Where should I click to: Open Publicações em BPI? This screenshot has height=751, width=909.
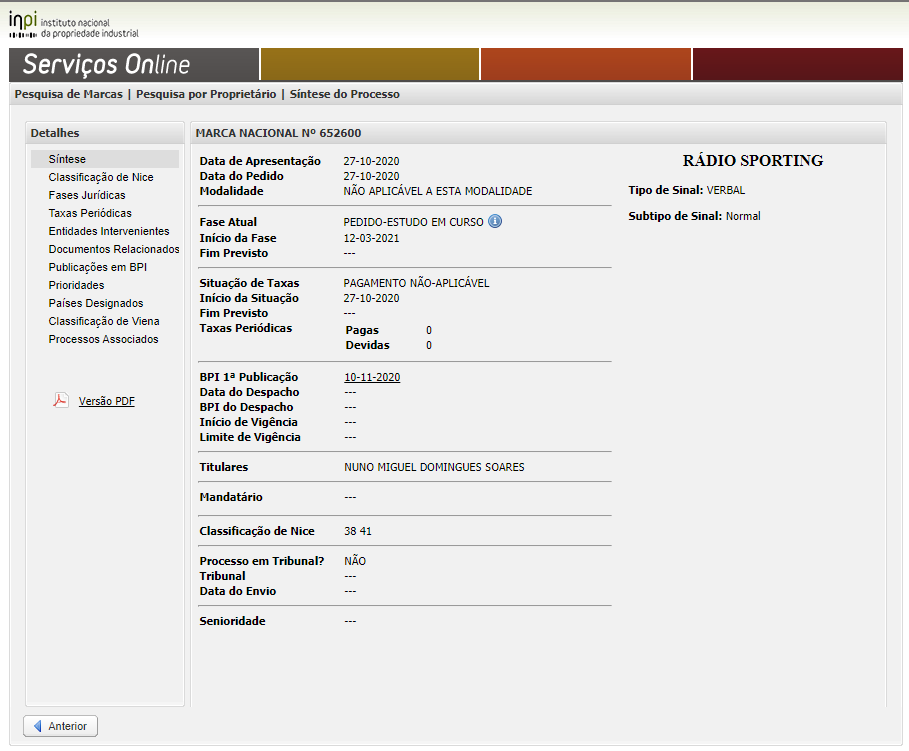tap(97, 267)
